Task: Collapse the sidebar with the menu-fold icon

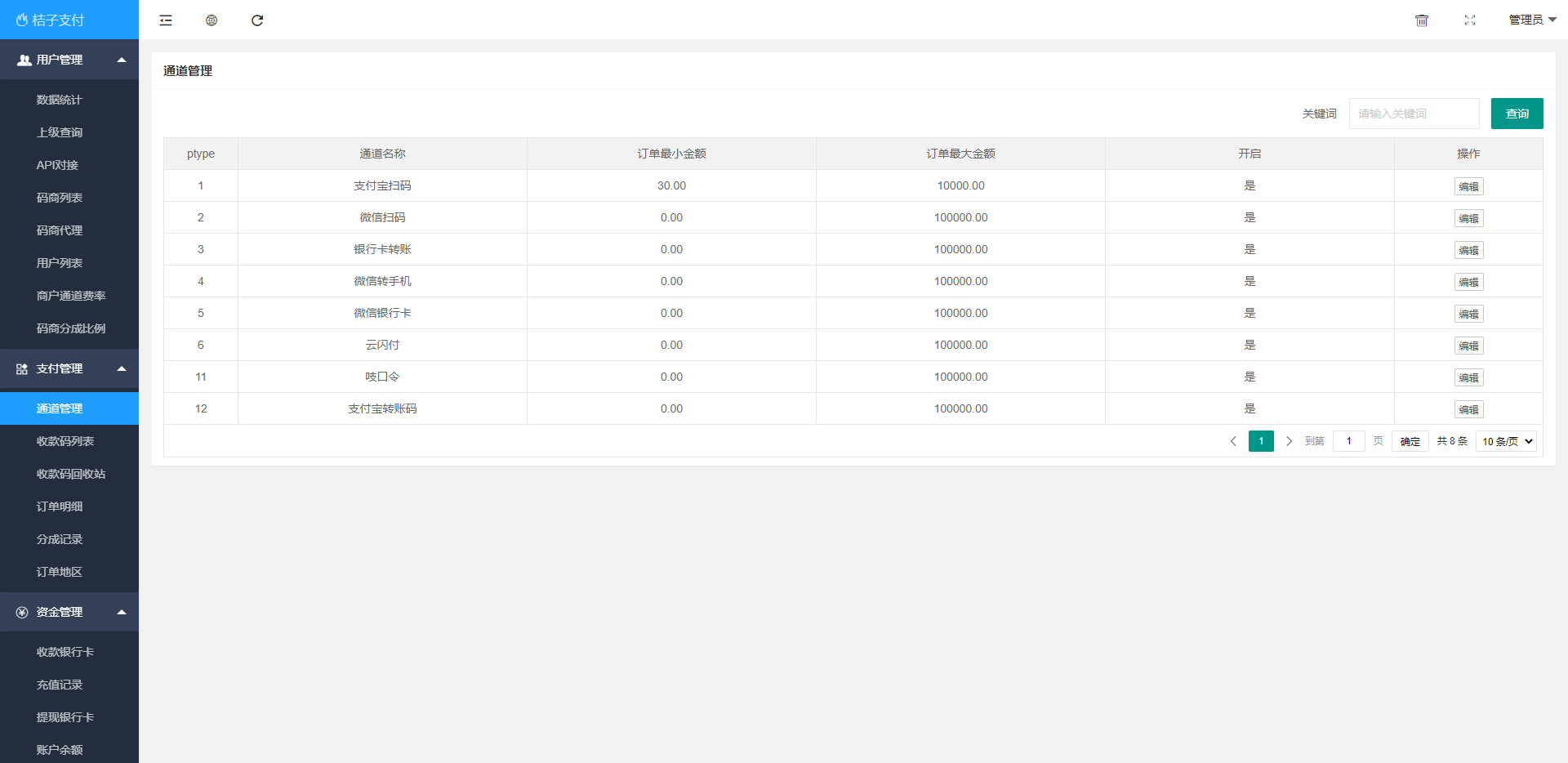Action: 166,20
